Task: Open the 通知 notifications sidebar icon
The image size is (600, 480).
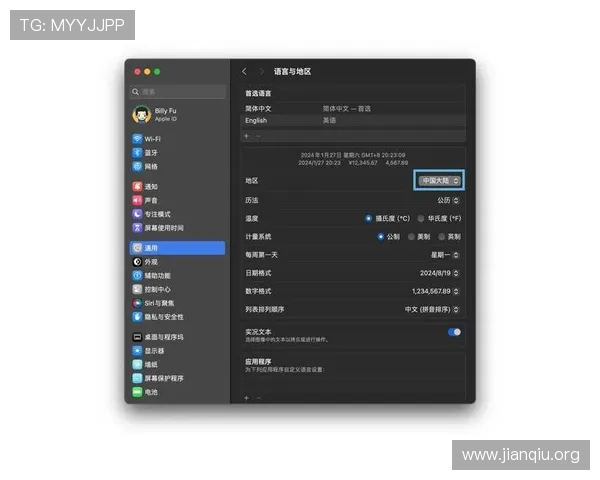Action: click(137, 186)
